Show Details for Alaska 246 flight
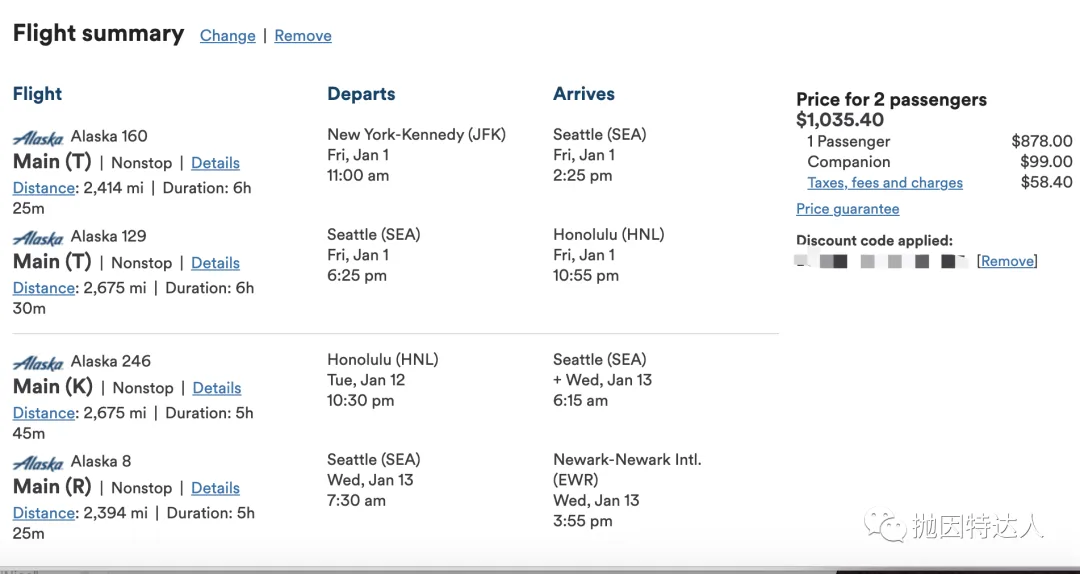Image resolution: width=1080 pixels, height=574 pixels. [217, 388]
